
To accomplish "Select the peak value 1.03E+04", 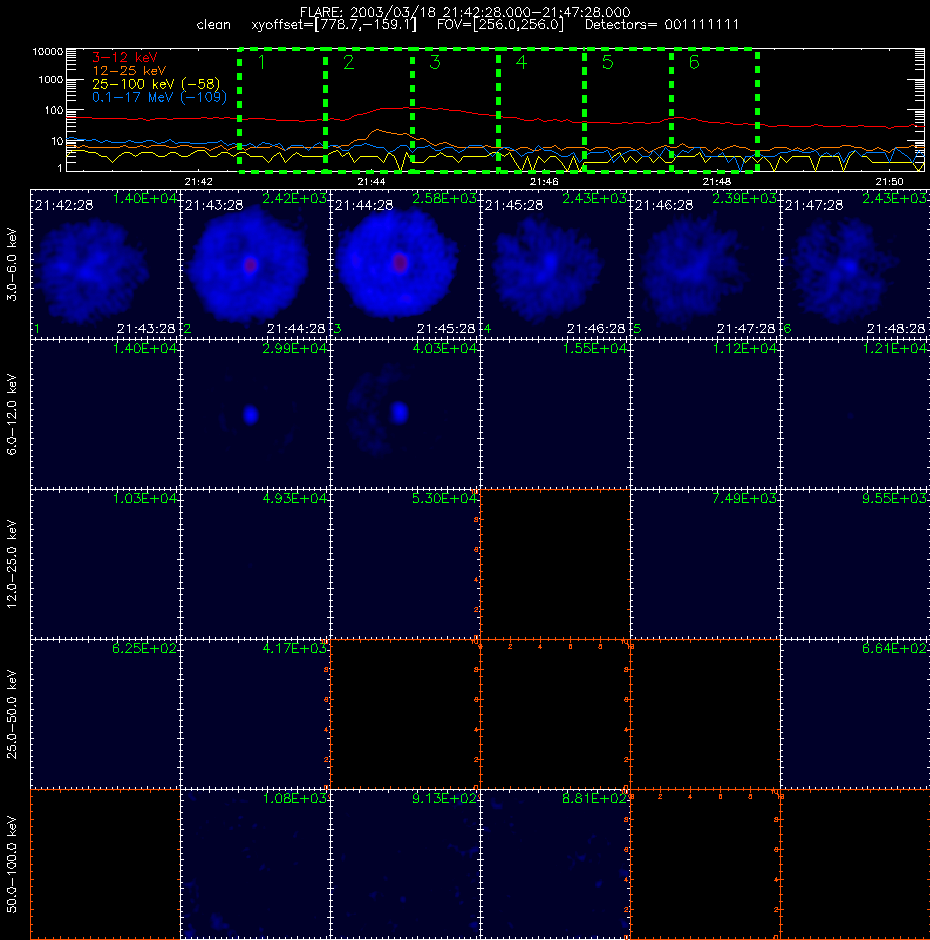I will (145, 498).
